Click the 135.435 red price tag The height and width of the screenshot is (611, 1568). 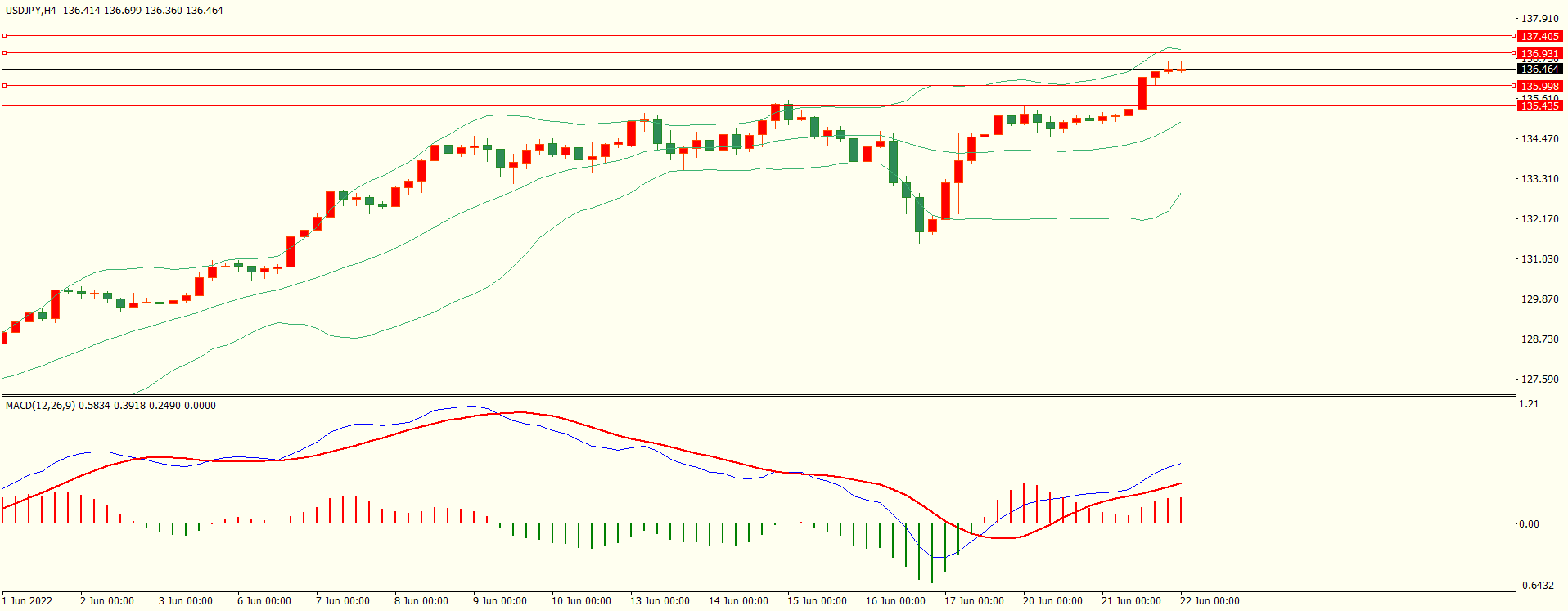[x=1539, y=106]
